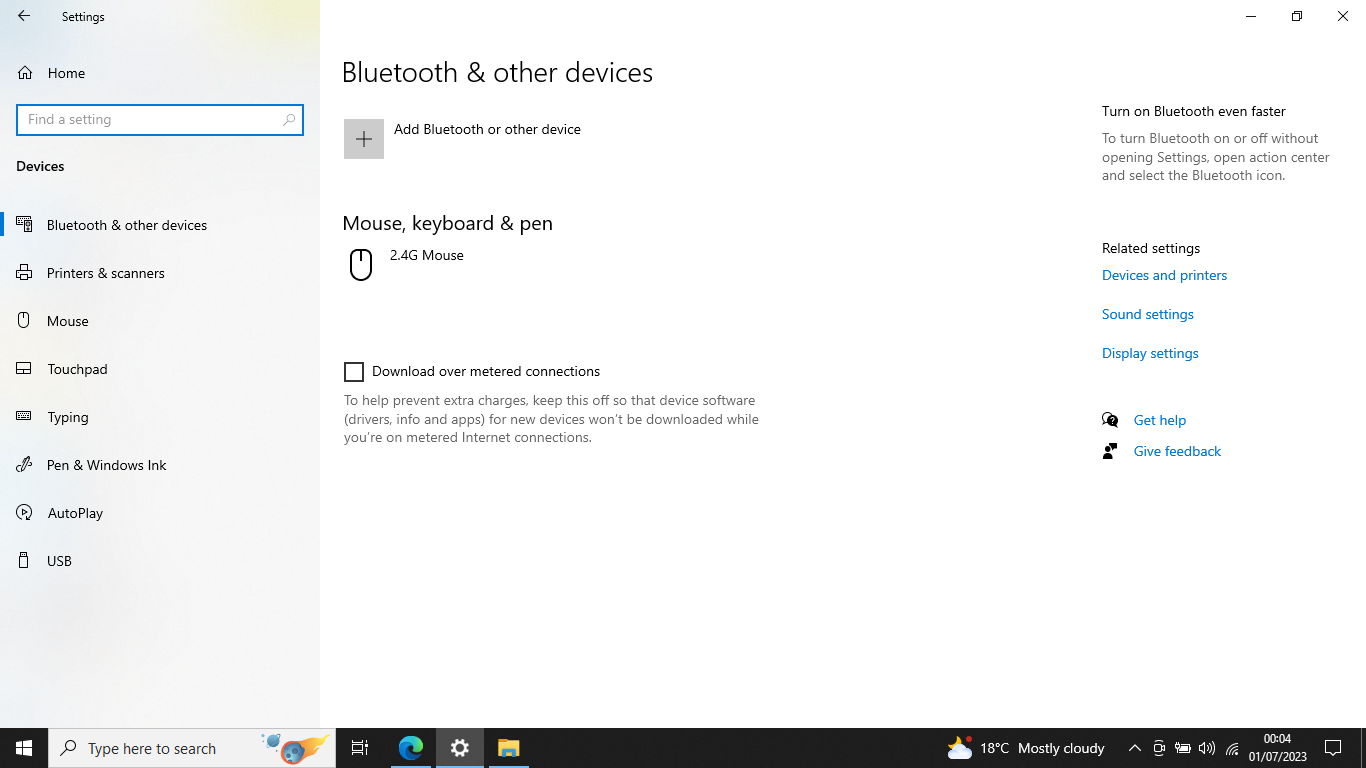1366x768 pixels.
Task: Click the volume icon in system tray
Action: (x=1206, y=747)
